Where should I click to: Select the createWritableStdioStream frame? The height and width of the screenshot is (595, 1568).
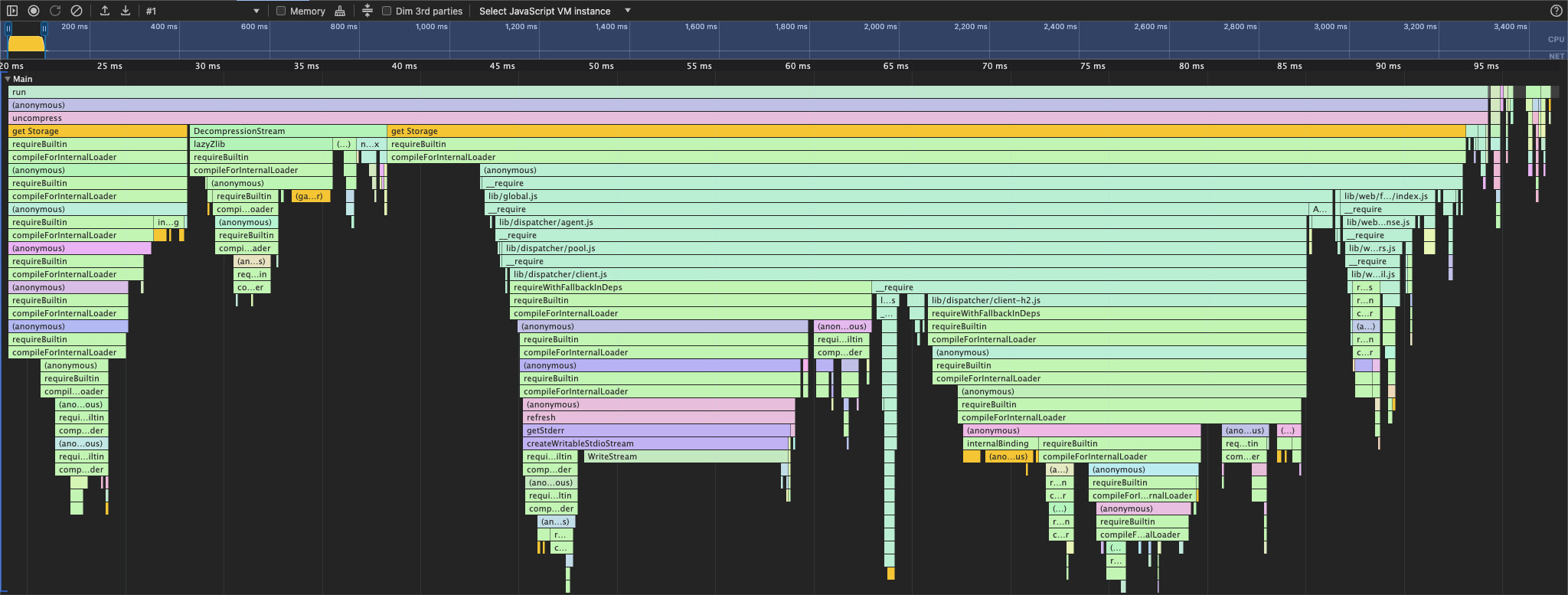tap(655, 443)
